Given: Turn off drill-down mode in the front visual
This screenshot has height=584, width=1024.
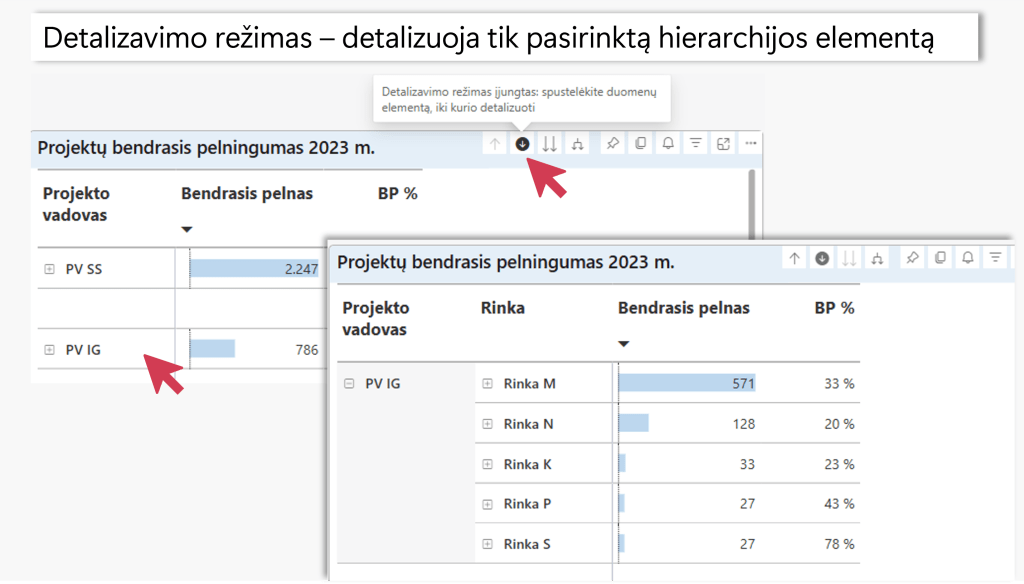Looking at the screenshot, I should (822, 258).
